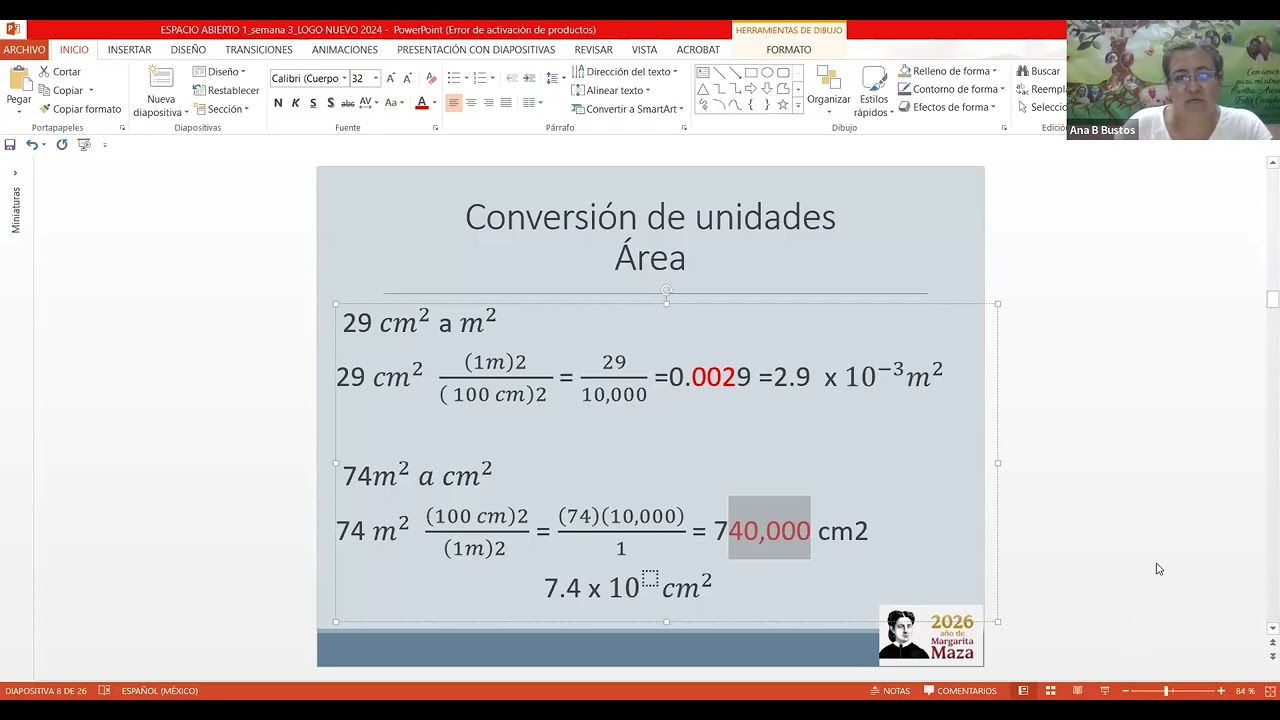Click zoom in plus button

[x=1221, y=691]
